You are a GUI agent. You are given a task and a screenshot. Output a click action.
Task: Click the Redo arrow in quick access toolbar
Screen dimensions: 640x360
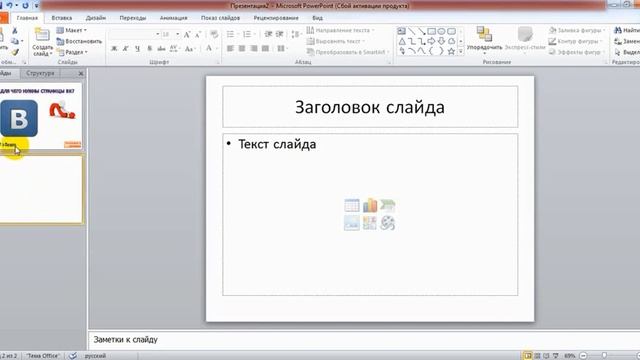tap(25, 5)
